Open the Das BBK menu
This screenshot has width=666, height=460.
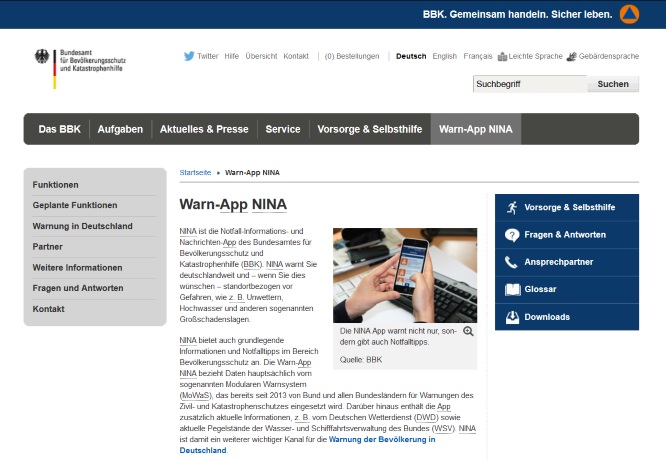pyautogui.click(x=60, y=129)
